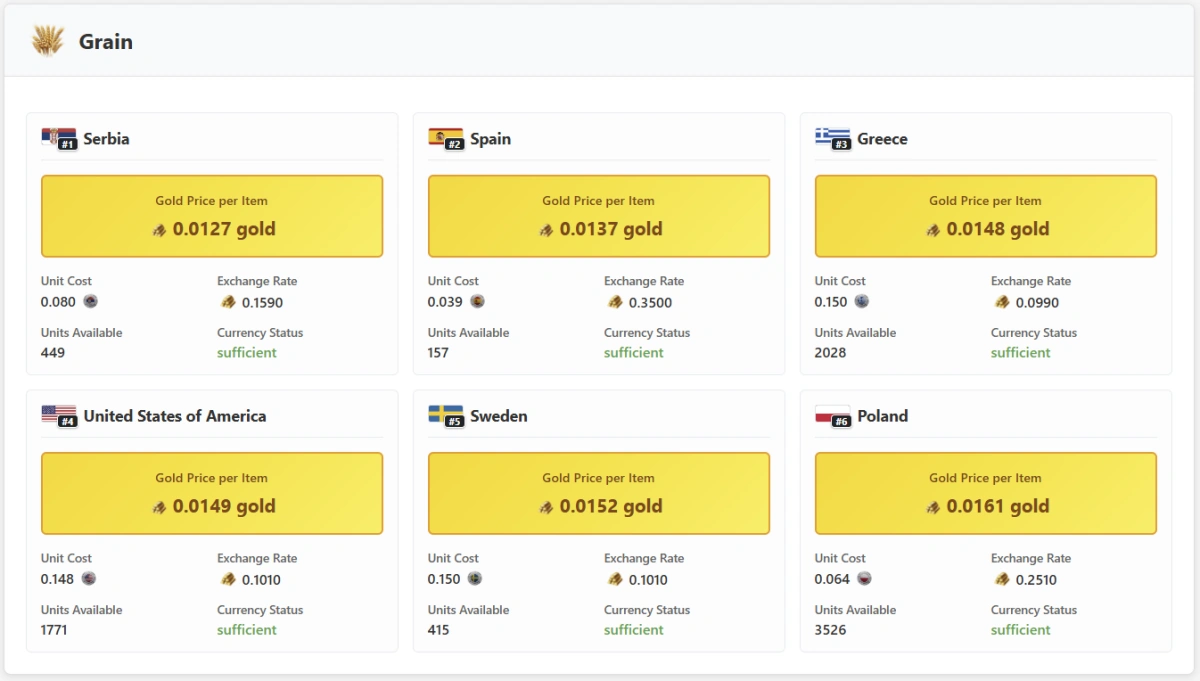Select Serbia's 0.0127 gold price box
Image resolution: width=1200 pixels, height=681 pixels.
[212, 216]
